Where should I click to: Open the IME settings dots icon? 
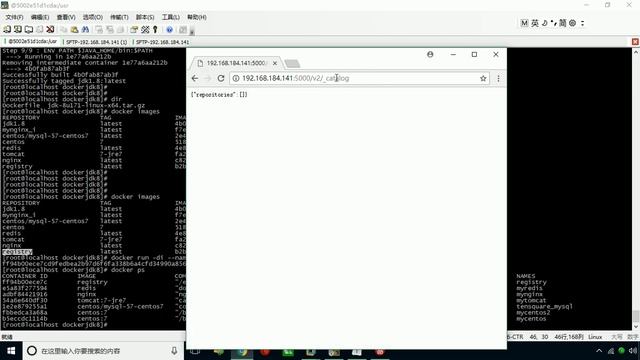pos(582,23)
